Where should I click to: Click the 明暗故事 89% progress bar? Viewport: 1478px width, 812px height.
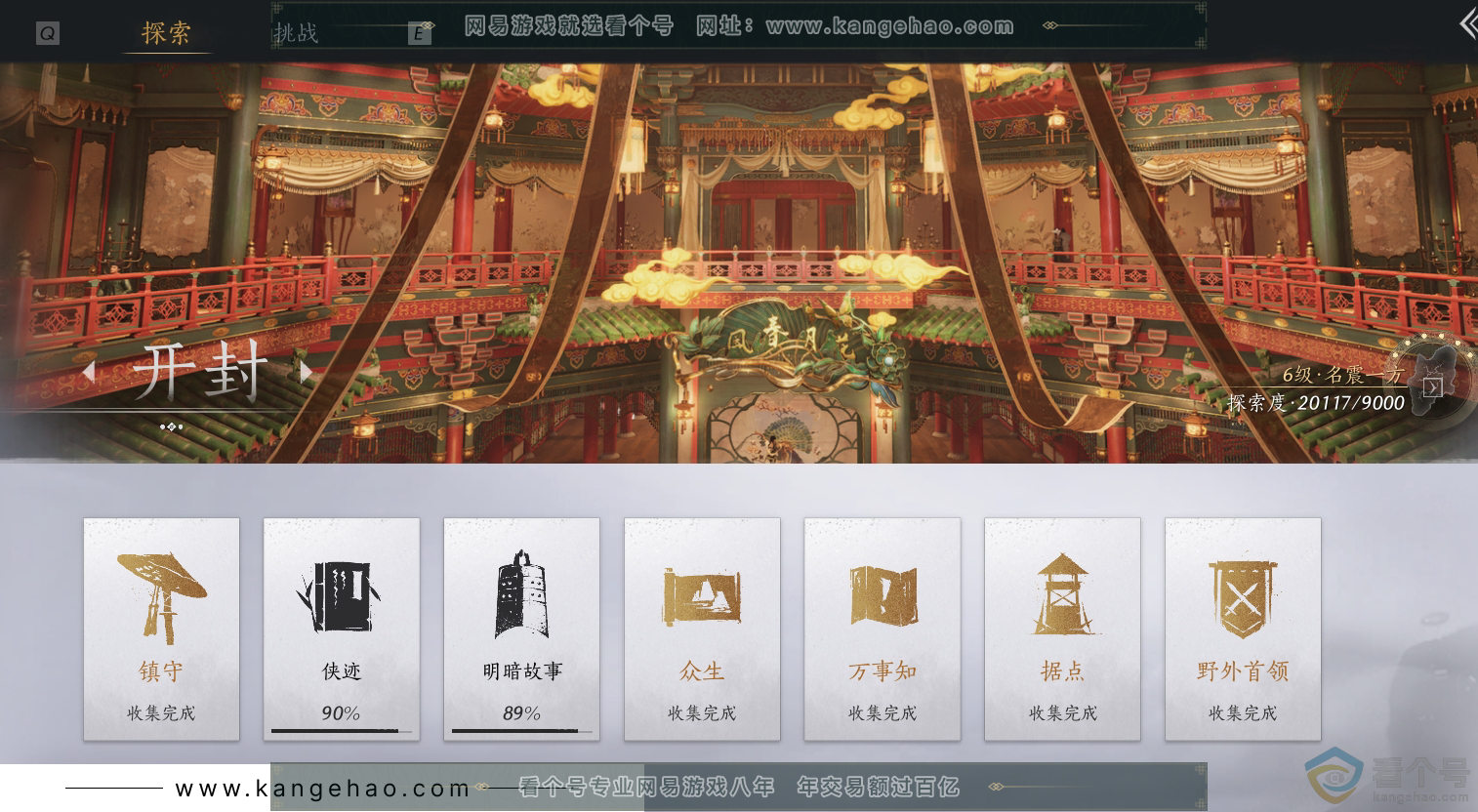[x=522, y=730]
